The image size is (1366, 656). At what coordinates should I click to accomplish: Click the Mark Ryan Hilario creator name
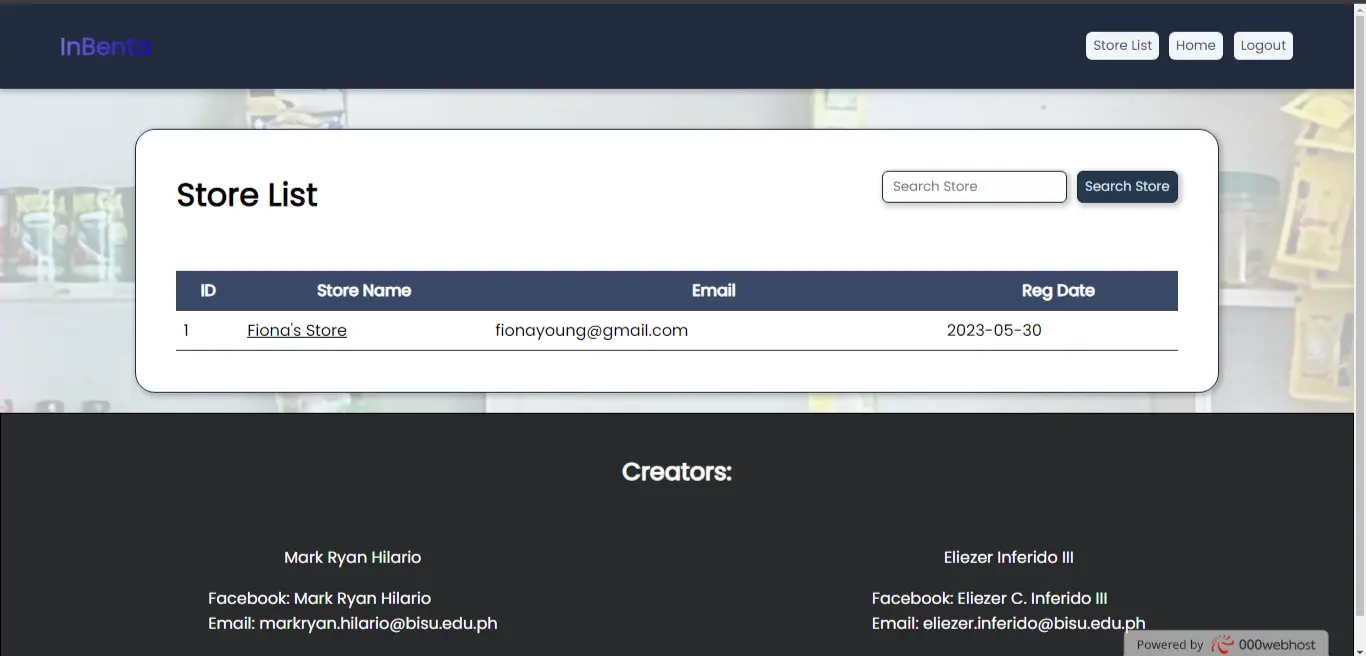(352, 558)
